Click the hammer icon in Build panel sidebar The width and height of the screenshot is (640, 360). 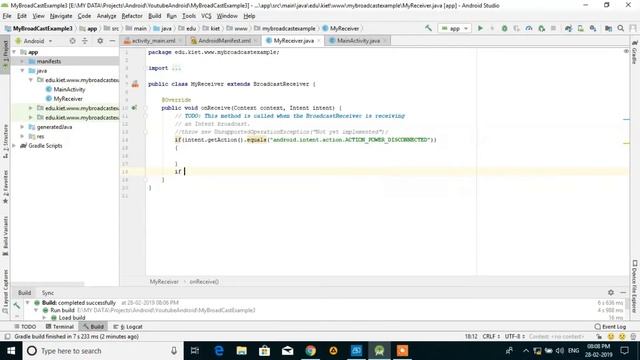pyautogui.click(x=16, y=305)
